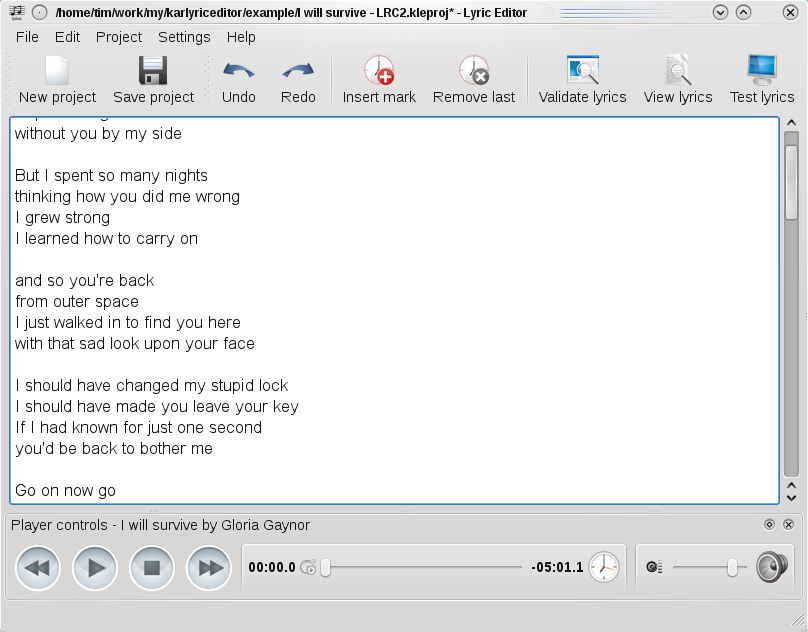The image size is (808, 632).
Task: Run Test lyrics
Action: click(x=762, y=80)
